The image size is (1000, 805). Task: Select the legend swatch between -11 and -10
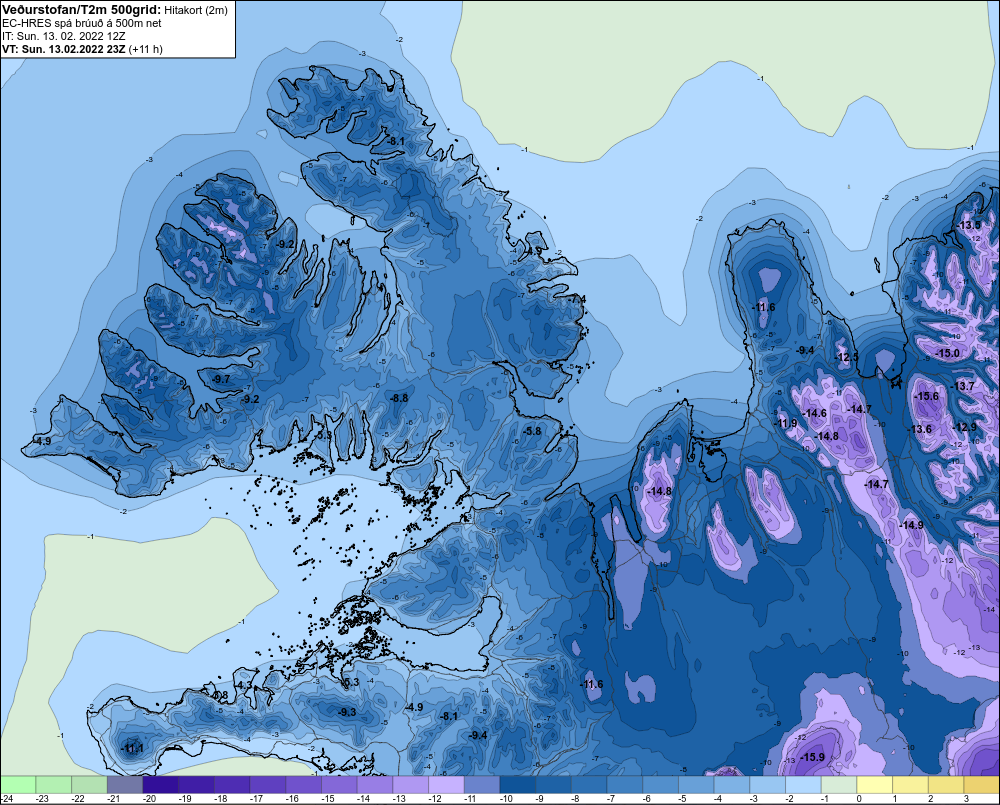pos(482,784)
